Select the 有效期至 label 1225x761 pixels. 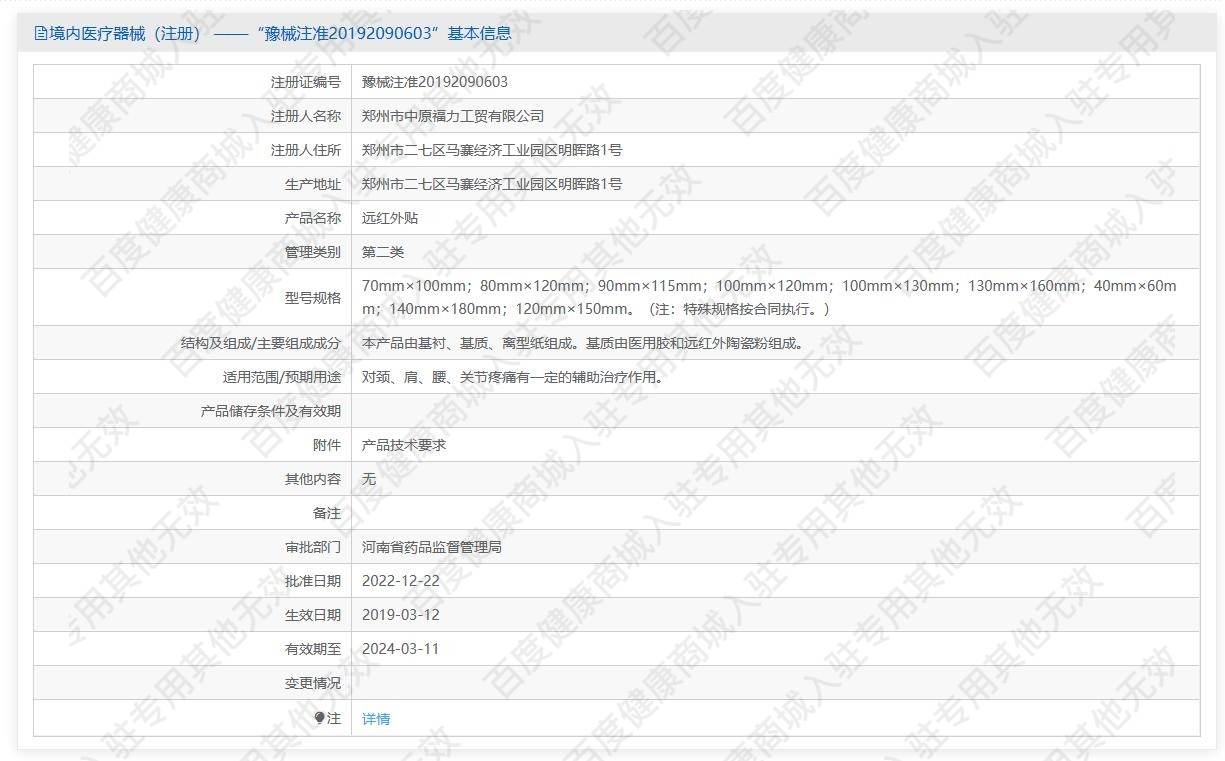[313, 649]
